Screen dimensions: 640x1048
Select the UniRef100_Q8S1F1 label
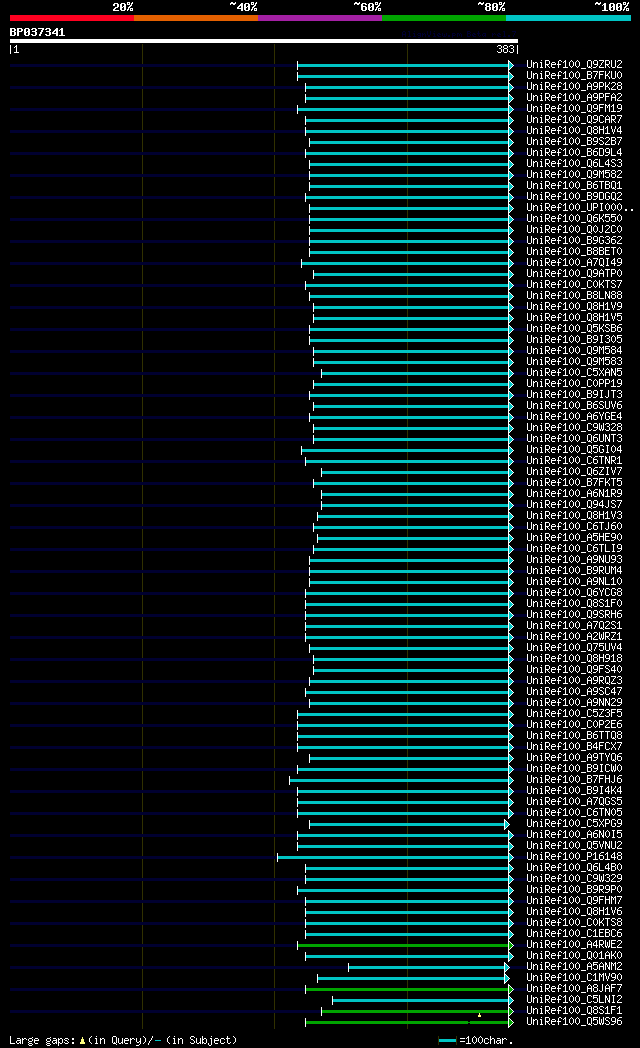(x=574, y=1011)
